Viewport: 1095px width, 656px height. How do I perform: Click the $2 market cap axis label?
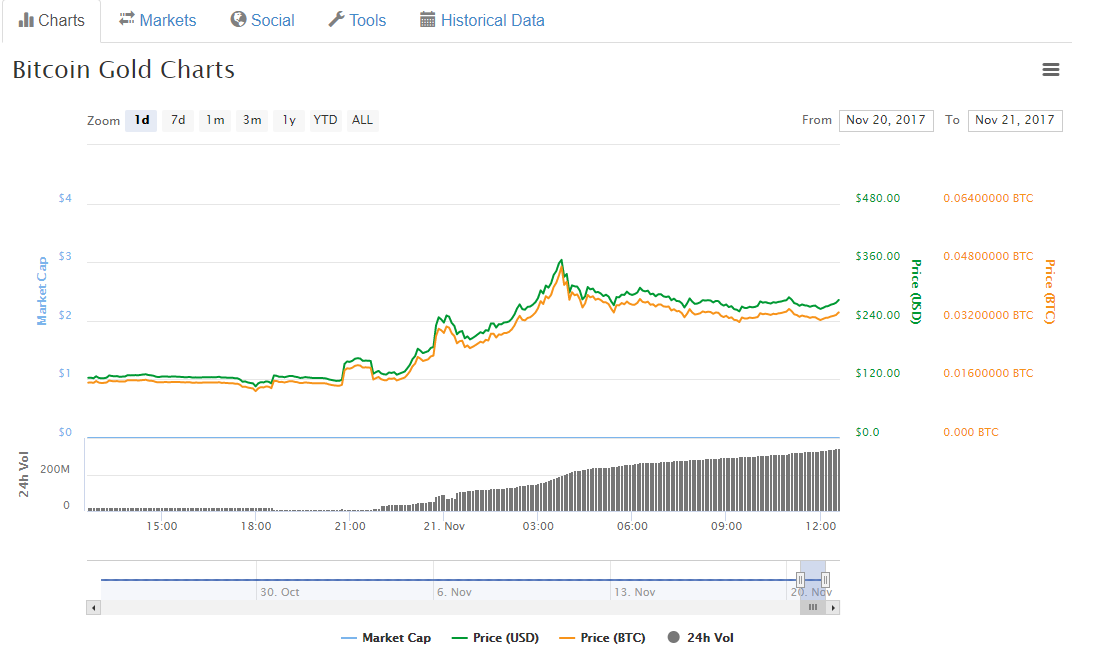pos(65,315)
